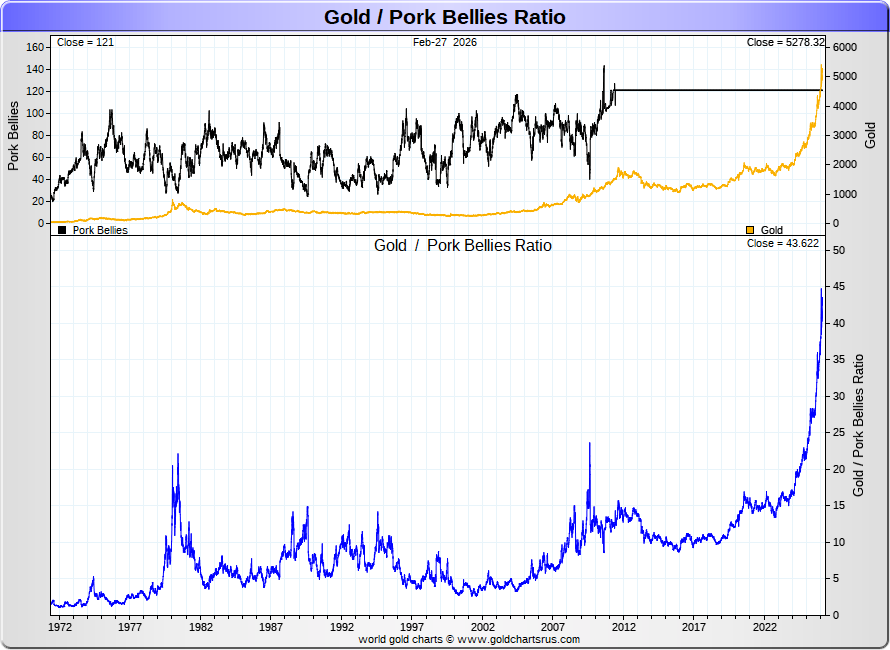Click the 3000 tick on Gold axis
The height and width of the screenshot is (650, 890).
845,135
